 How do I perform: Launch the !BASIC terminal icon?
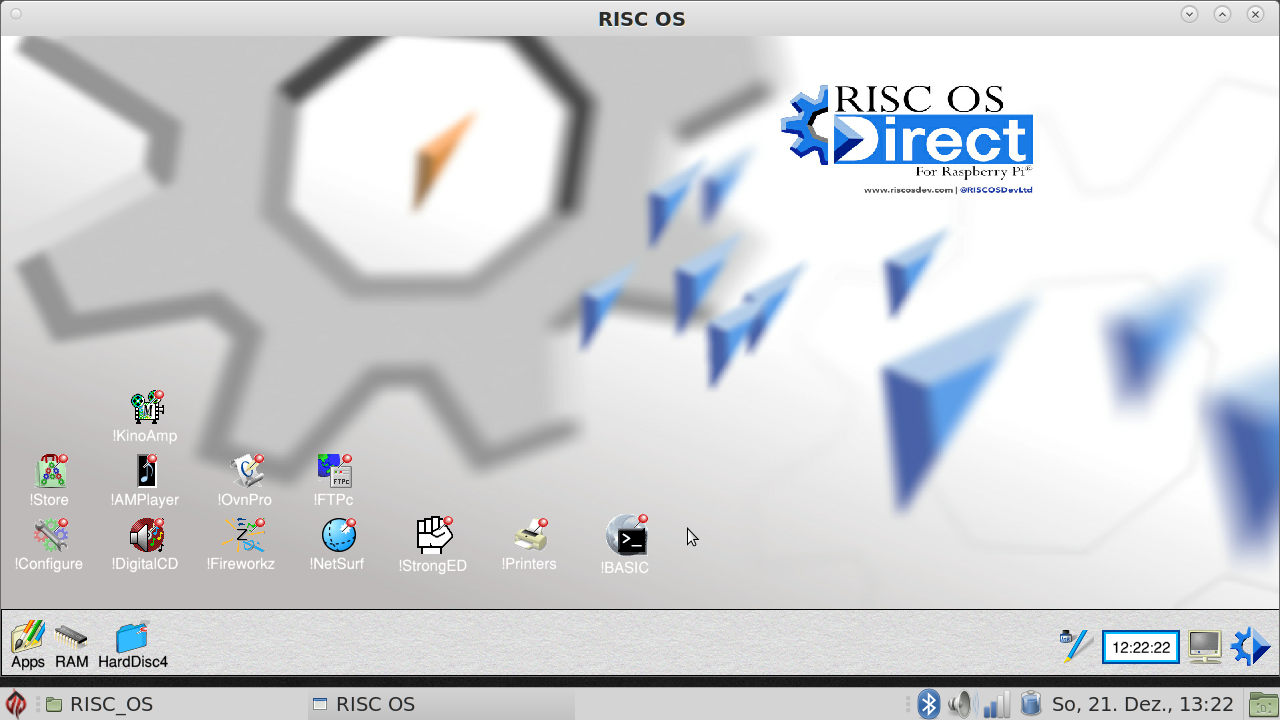point(626,537)
